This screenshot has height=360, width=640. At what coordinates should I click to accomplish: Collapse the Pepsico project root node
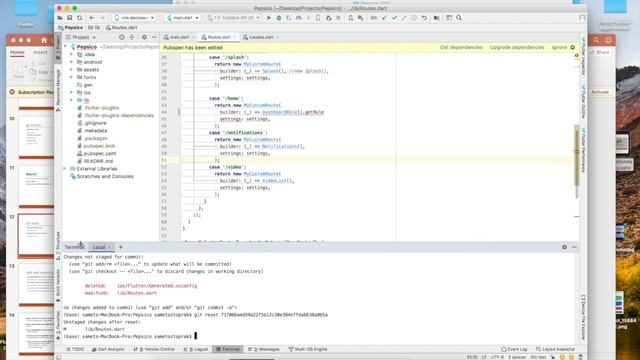click(66, 47)
